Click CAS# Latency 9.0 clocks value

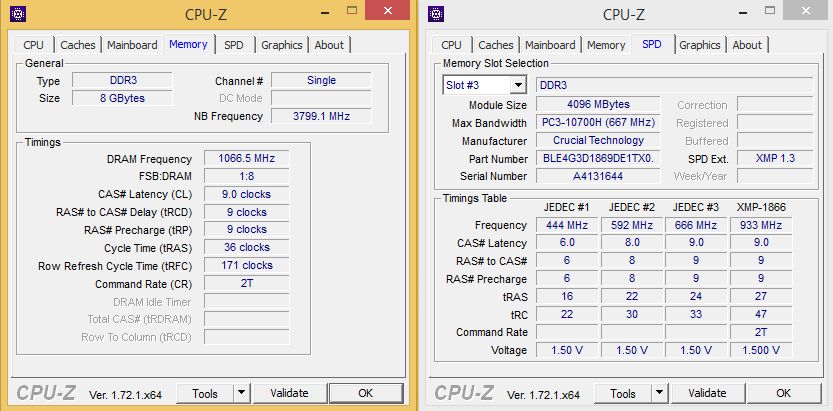tap(246, 194)
